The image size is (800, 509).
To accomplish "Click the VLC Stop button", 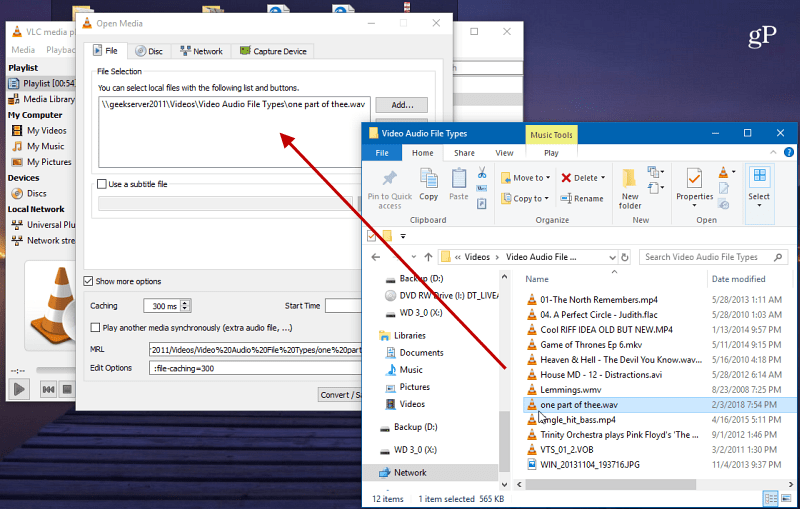I will point(67,390).
